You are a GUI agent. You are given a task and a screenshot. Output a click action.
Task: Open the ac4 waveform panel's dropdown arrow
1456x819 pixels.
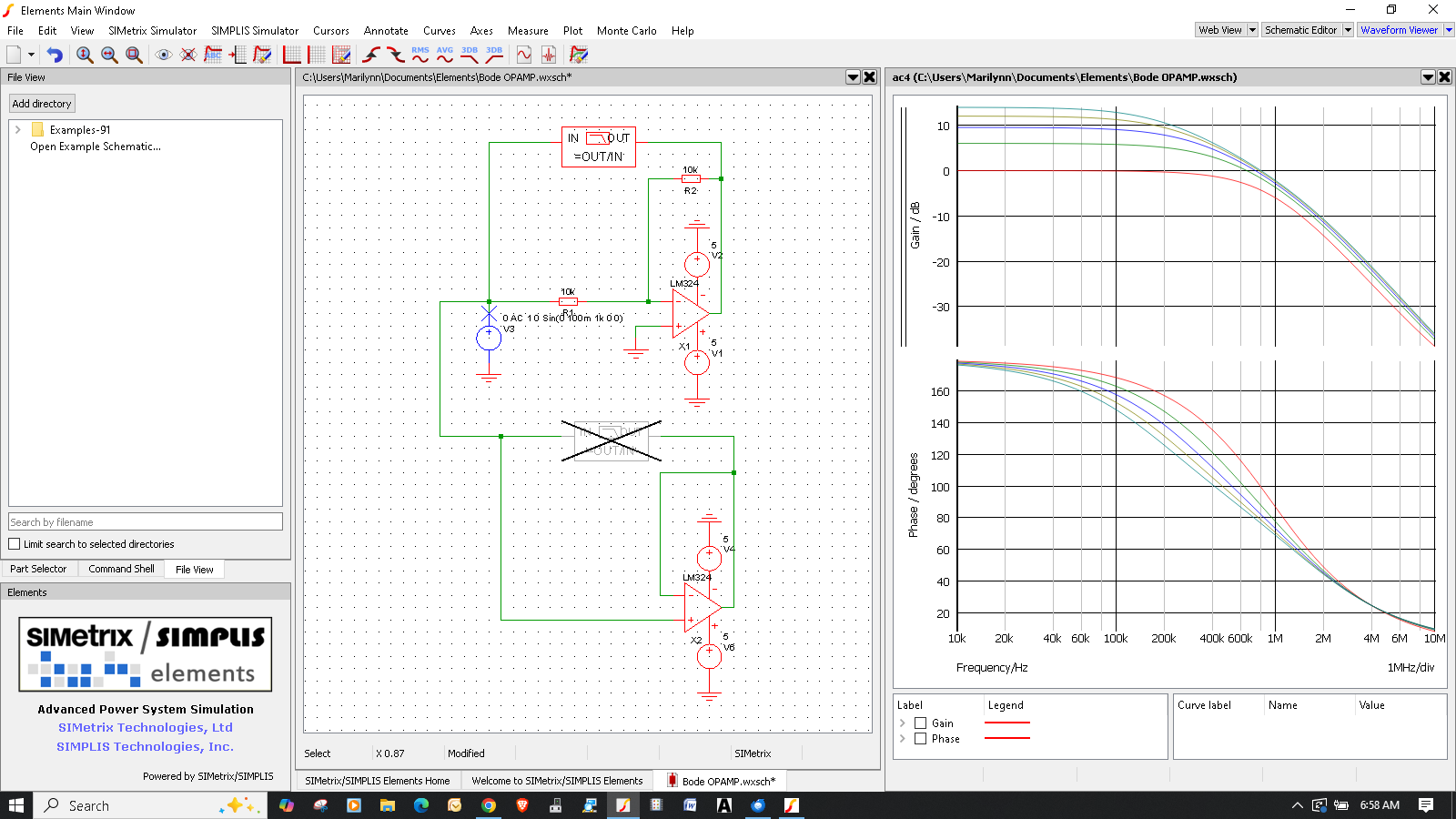(1428, 77)
